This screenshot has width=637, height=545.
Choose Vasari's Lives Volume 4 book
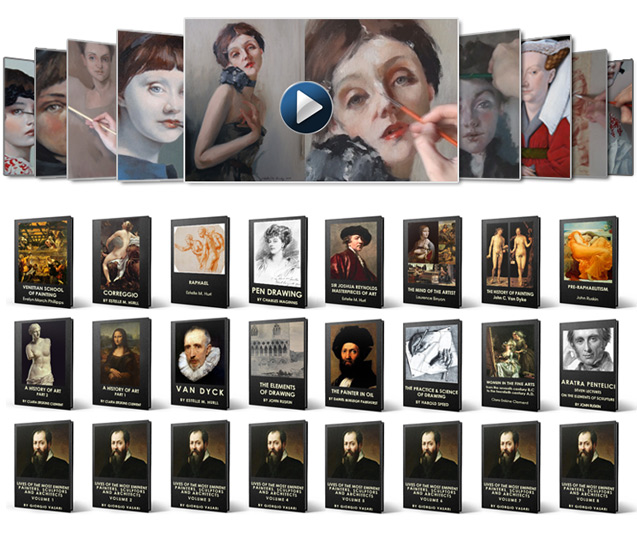[278, 466]
